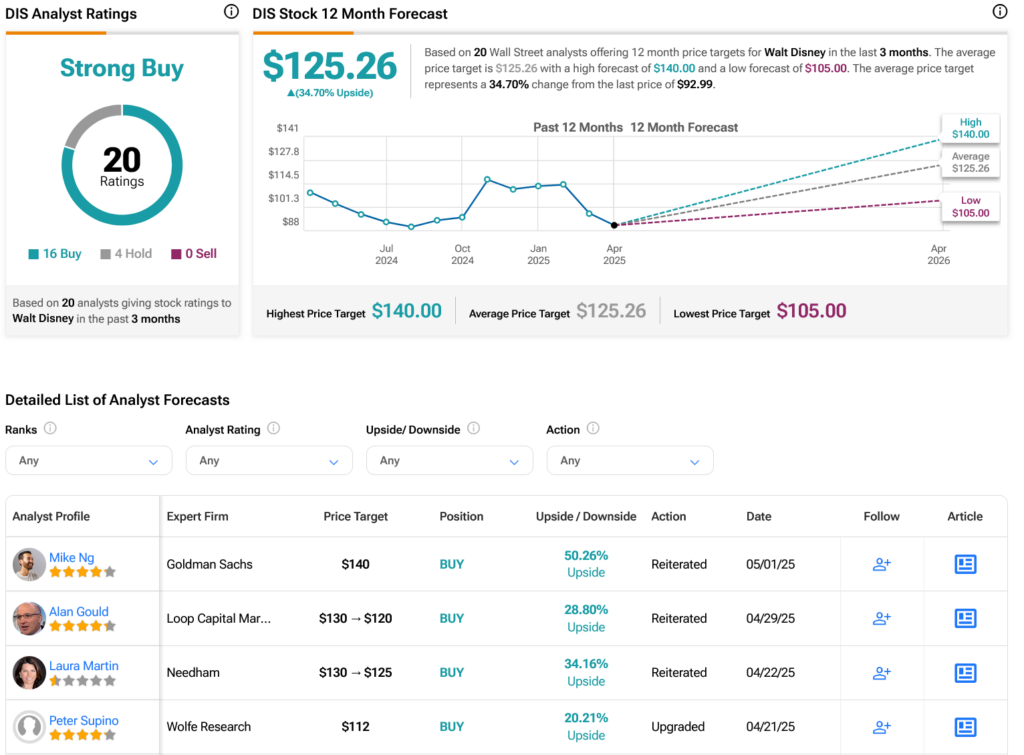
Task: Click the info icon next to Analyst Rating
Action: tap(274, 428)
